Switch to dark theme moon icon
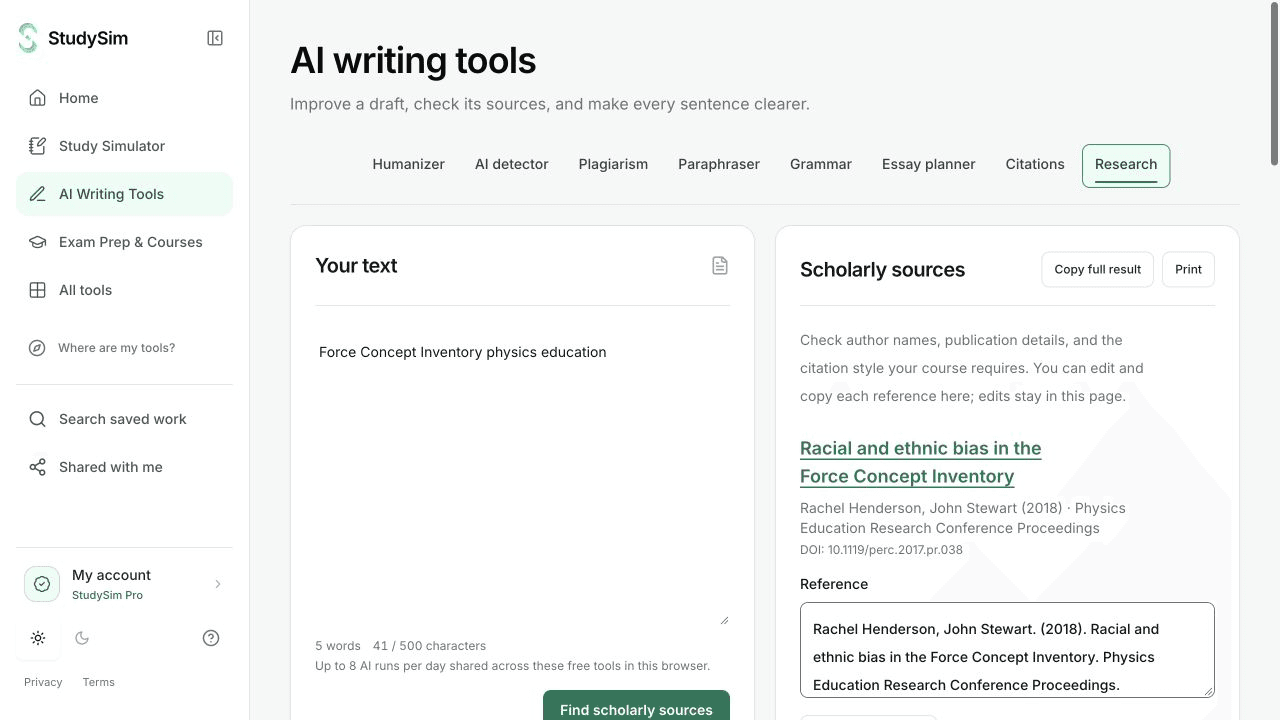 [82, 638]
